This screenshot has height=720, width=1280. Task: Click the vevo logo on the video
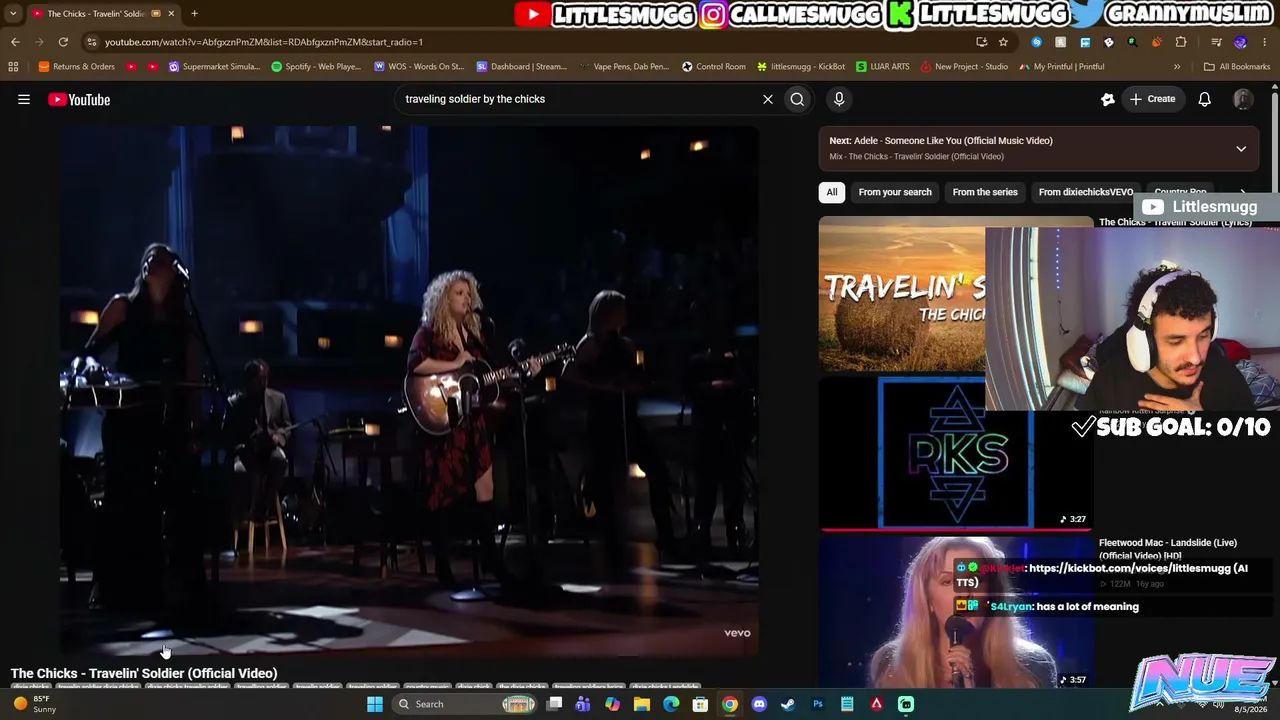737,633
